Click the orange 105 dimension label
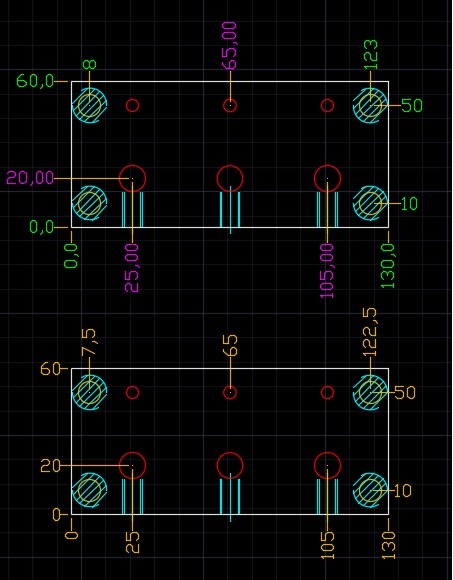453x580 pixels. pyautogui.click(x=327, y=545)
